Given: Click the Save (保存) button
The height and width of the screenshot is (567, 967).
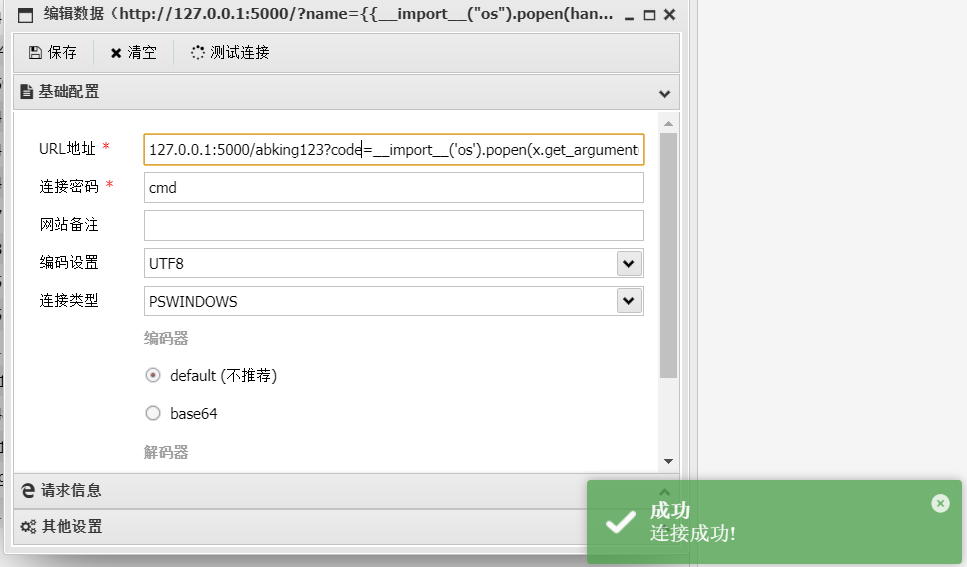Looking at the screenshot, I should coord(53,52).
